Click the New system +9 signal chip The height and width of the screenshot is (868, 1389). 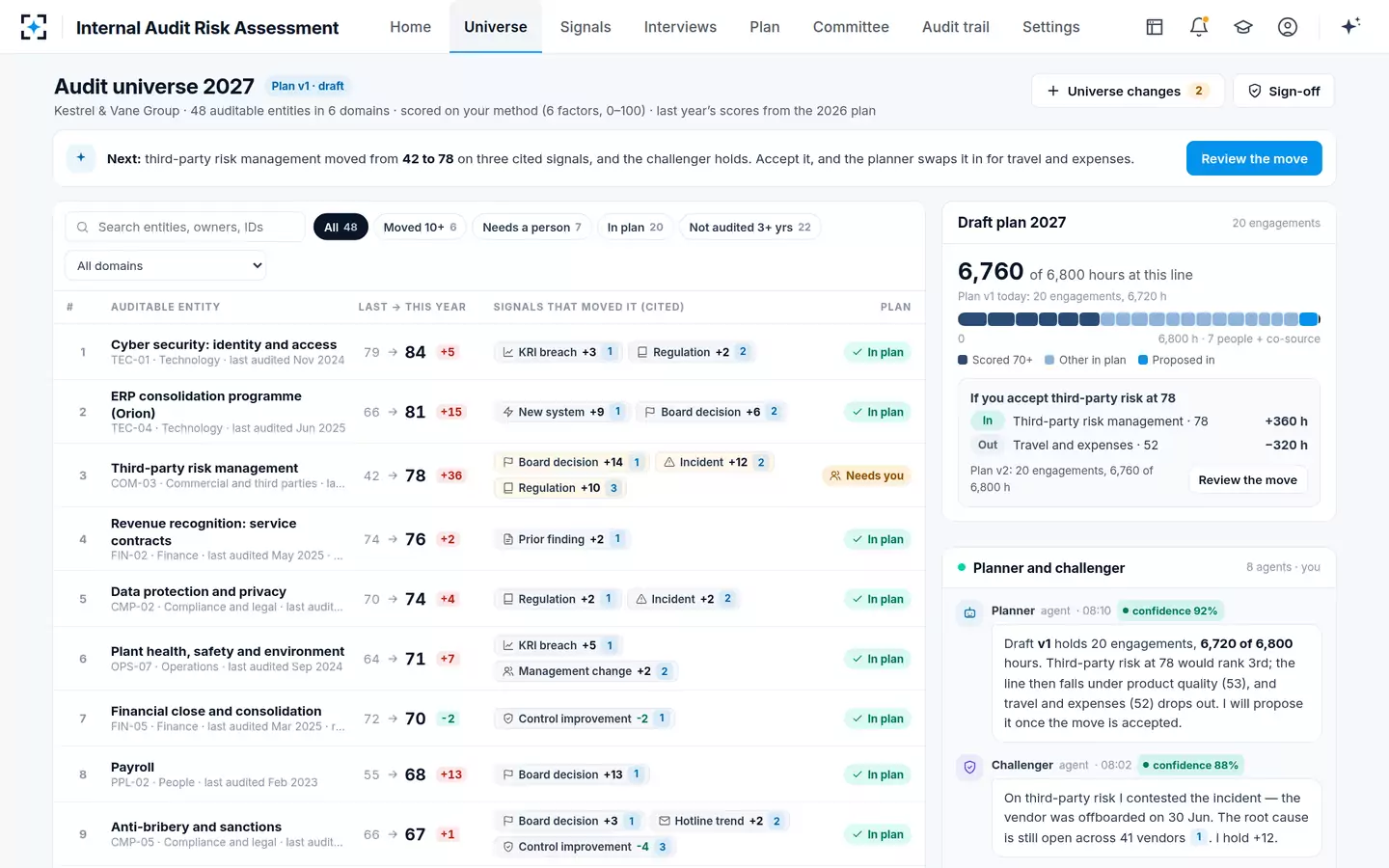(564, 412)
